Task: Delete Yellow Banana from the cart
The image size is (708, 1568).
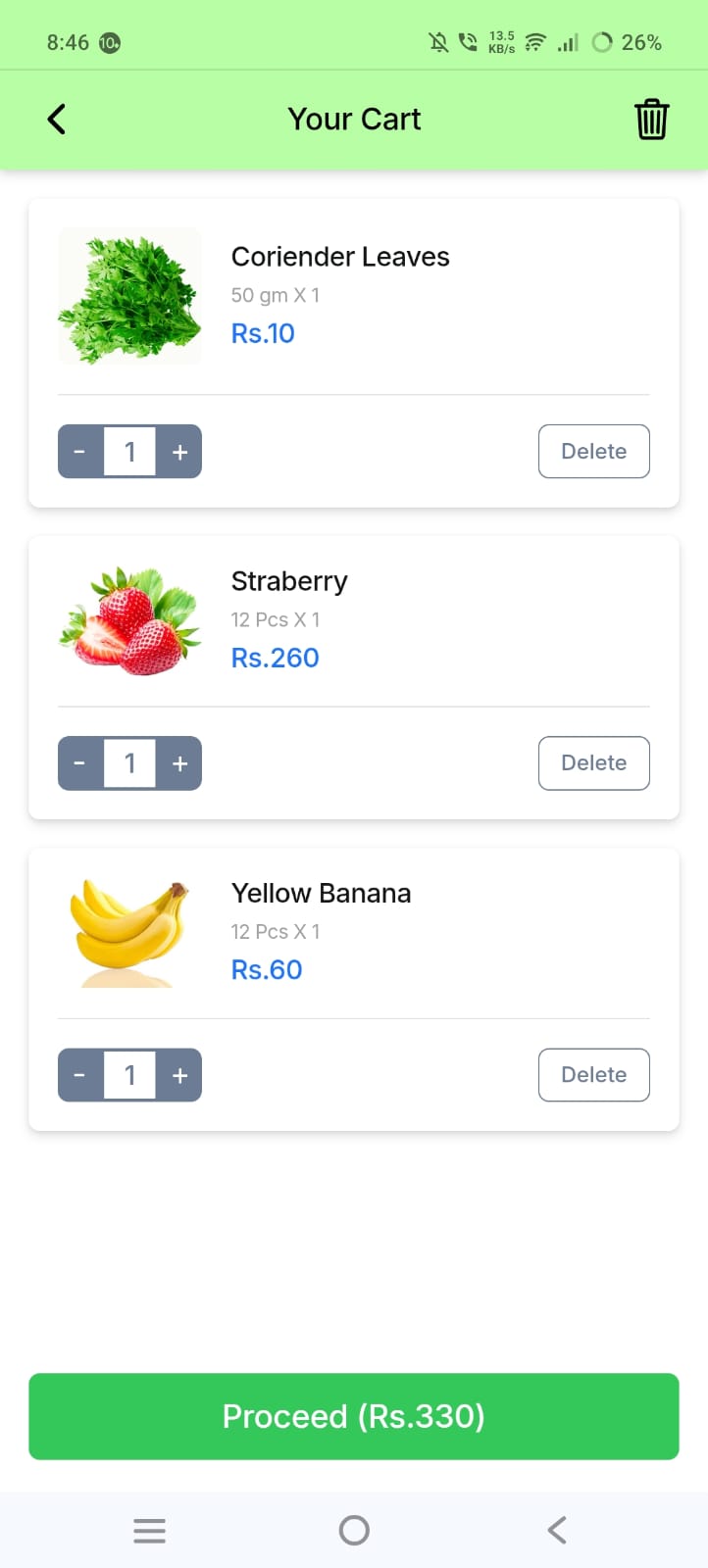Action: click(593, 1075)
